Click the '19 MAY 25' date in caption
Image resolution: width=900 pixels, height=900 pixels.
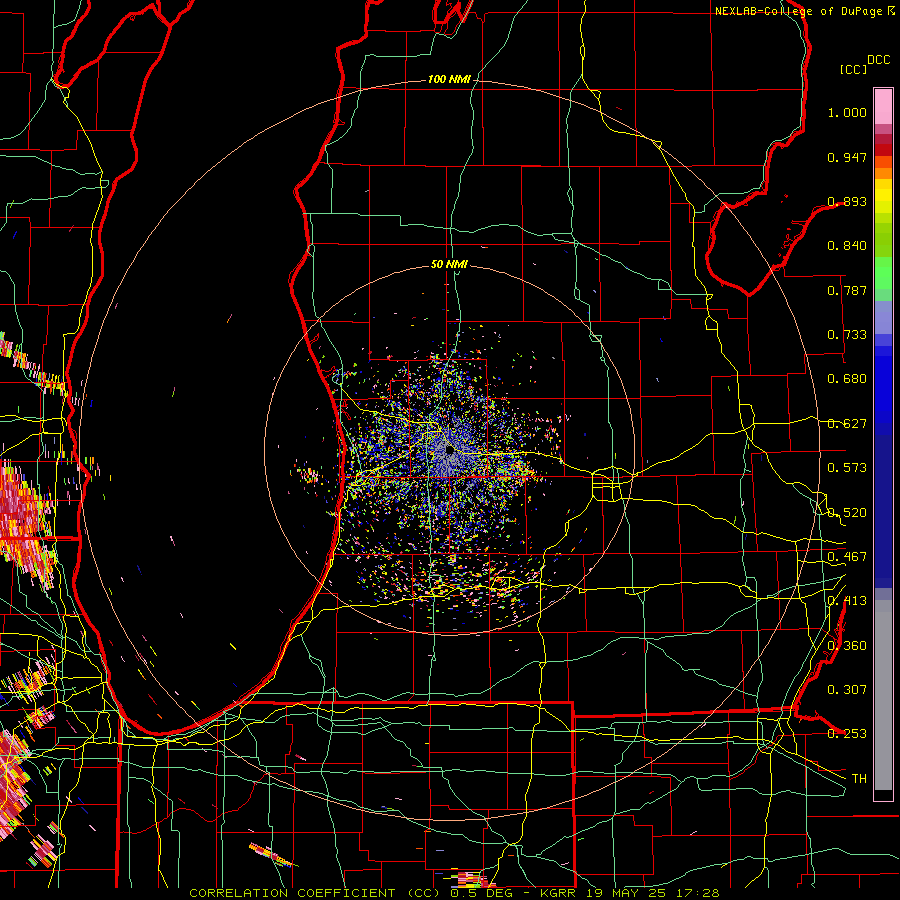pyautogui.click(x=624, y=893)
